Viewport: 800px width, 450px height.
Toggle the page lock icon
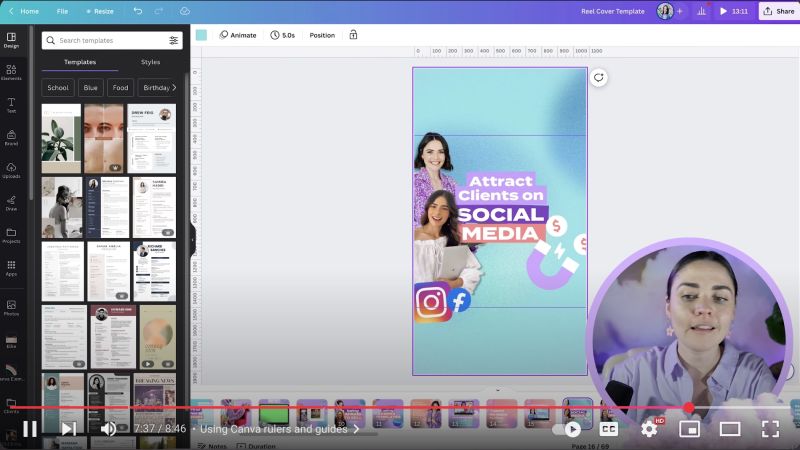pos(353,35)
